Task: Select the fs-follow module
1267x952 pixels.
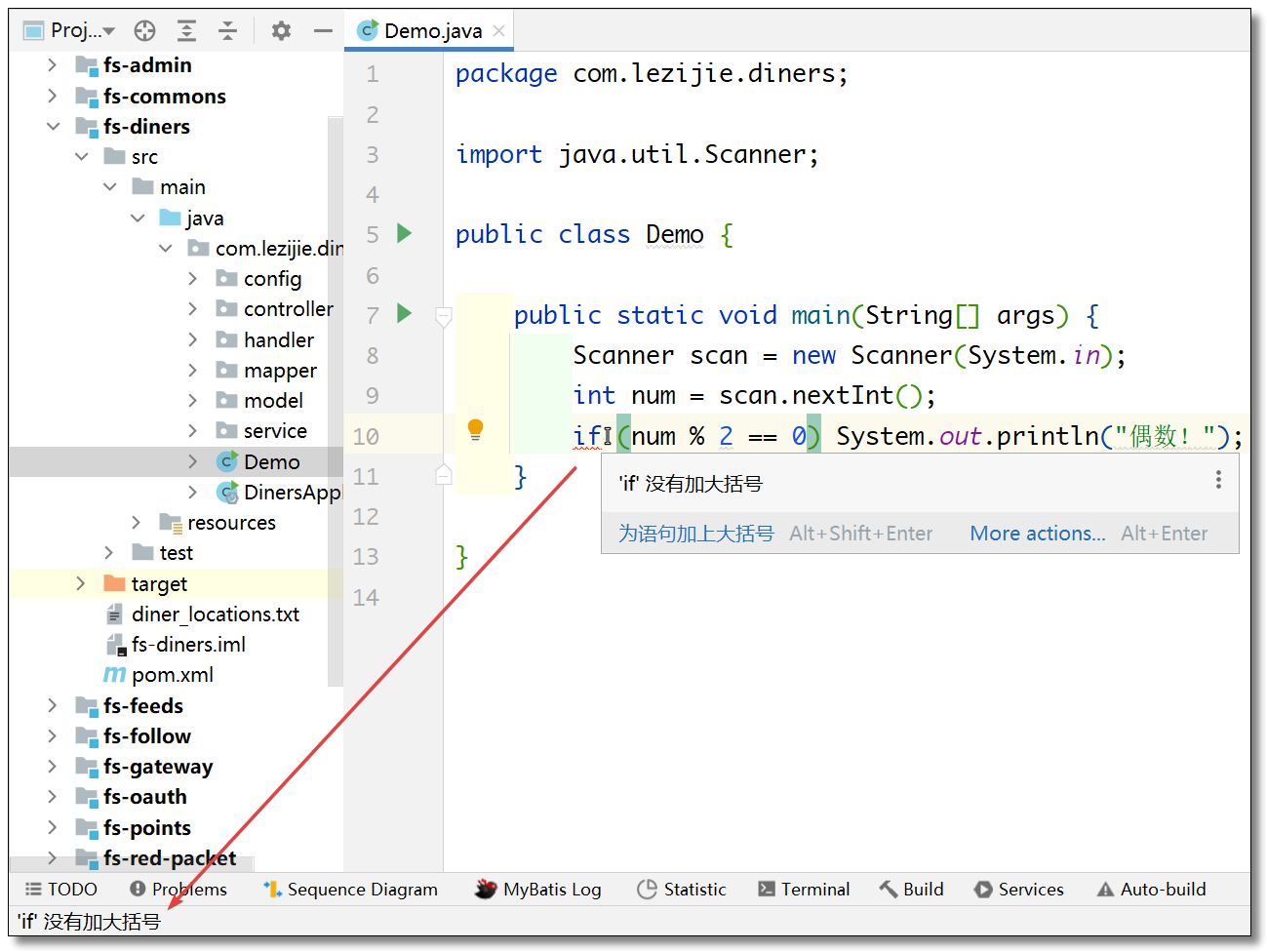Action: pyautogui.click(x=146, y=736)
